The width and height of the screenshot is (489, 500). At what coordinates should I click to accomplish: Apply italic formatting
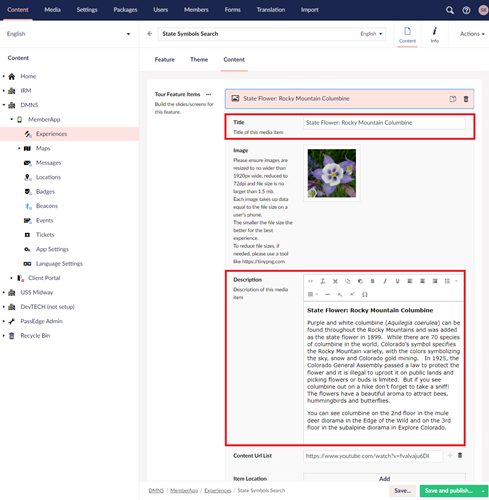385,281
